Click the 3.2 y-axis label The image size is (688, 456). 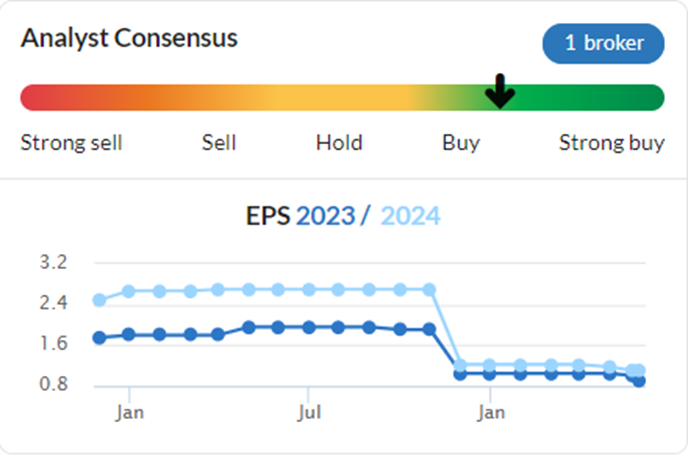click(x=54, y=262)
